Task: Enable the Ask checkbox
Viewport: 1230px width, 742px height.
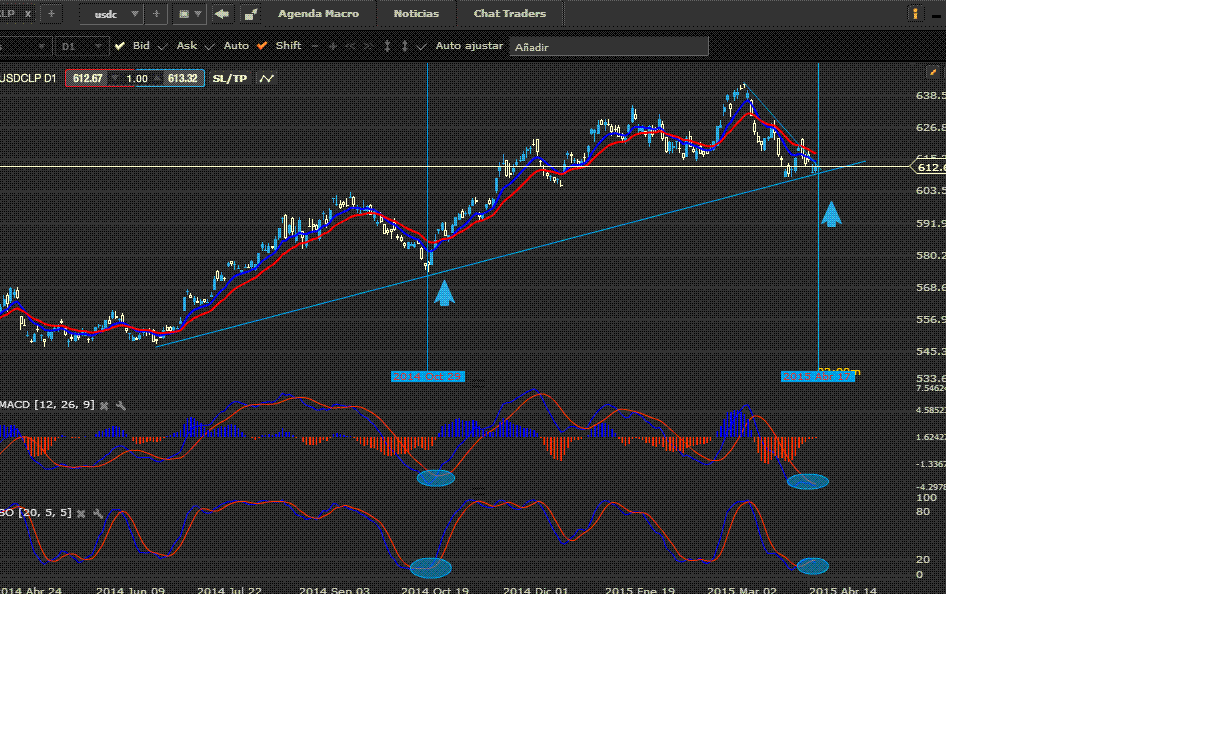Action: (x=165, y=46)
